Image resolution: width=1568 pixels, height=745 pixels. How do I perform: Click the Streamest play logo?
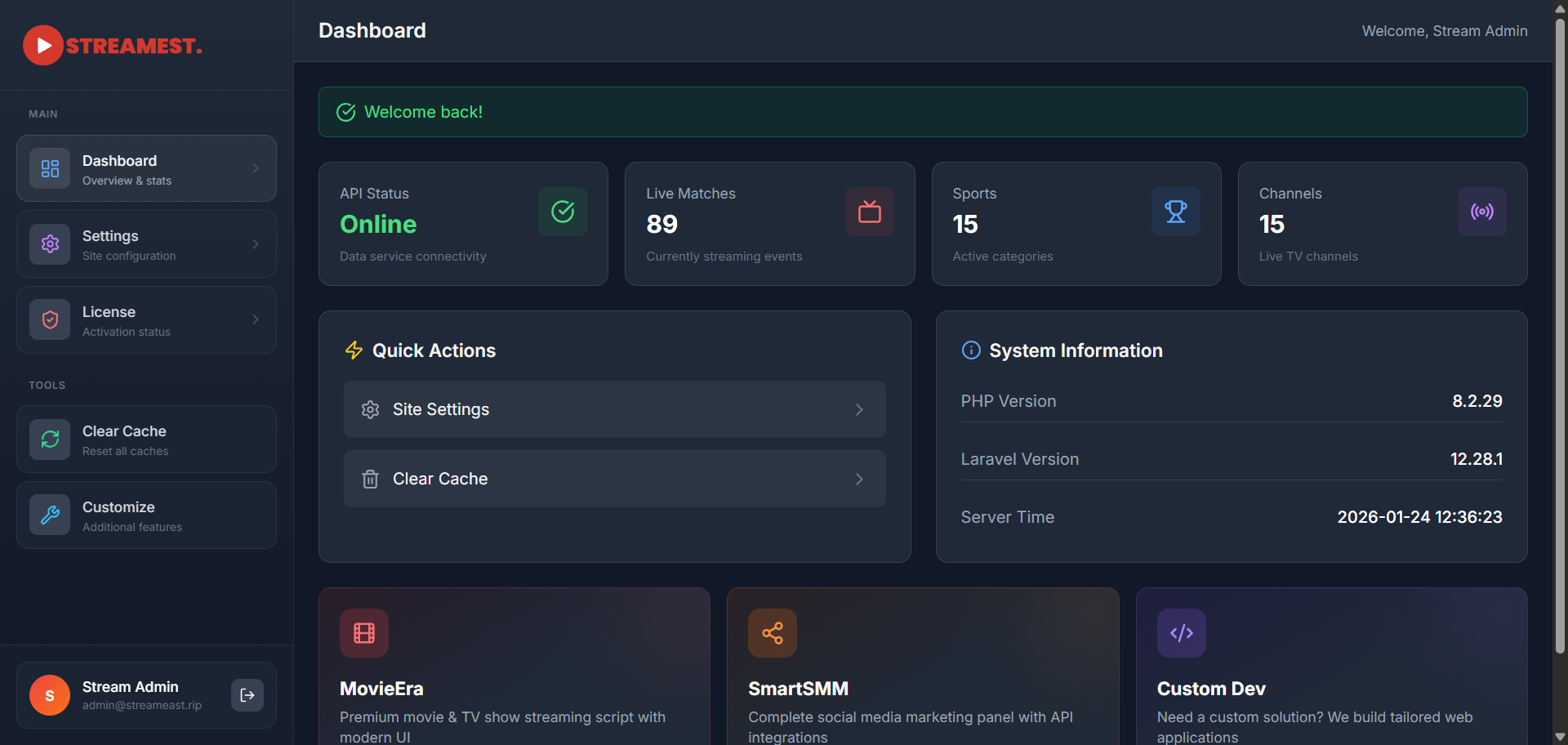[x=43, y=45]
